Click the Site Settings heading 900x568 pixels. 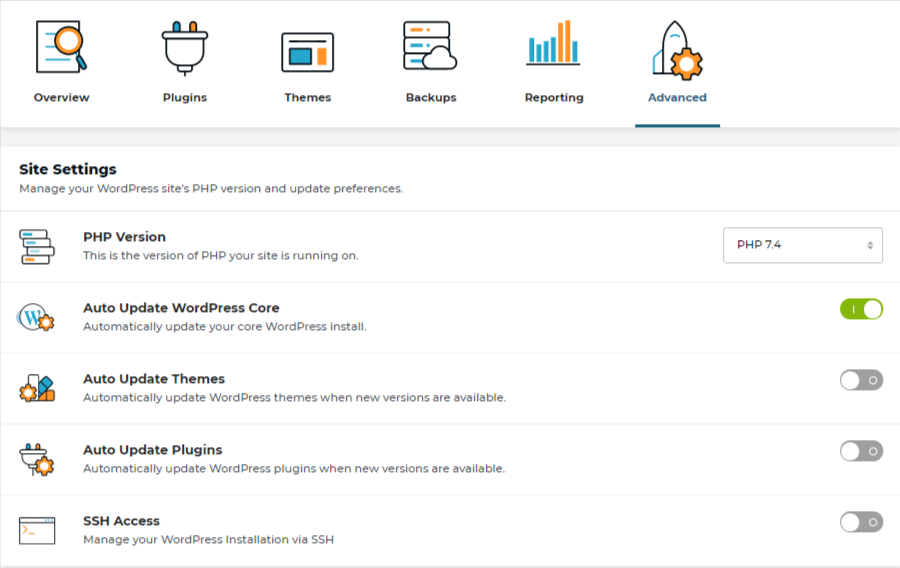click(x=68, y=169)
